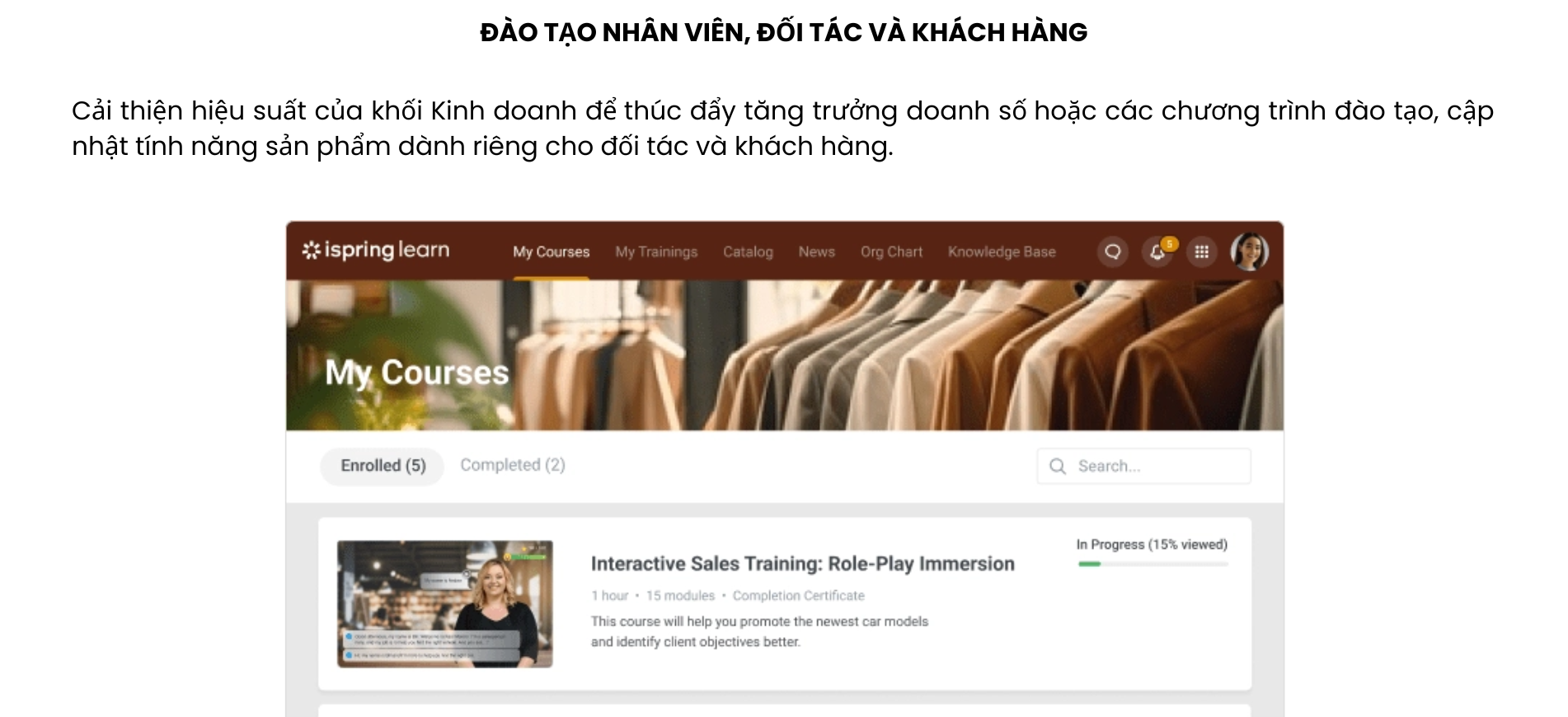Image resolution: width=1568 pixels, height=717 pixels.
Task: Switch to Enrolled (5) tab
Action: click(383, 466)
